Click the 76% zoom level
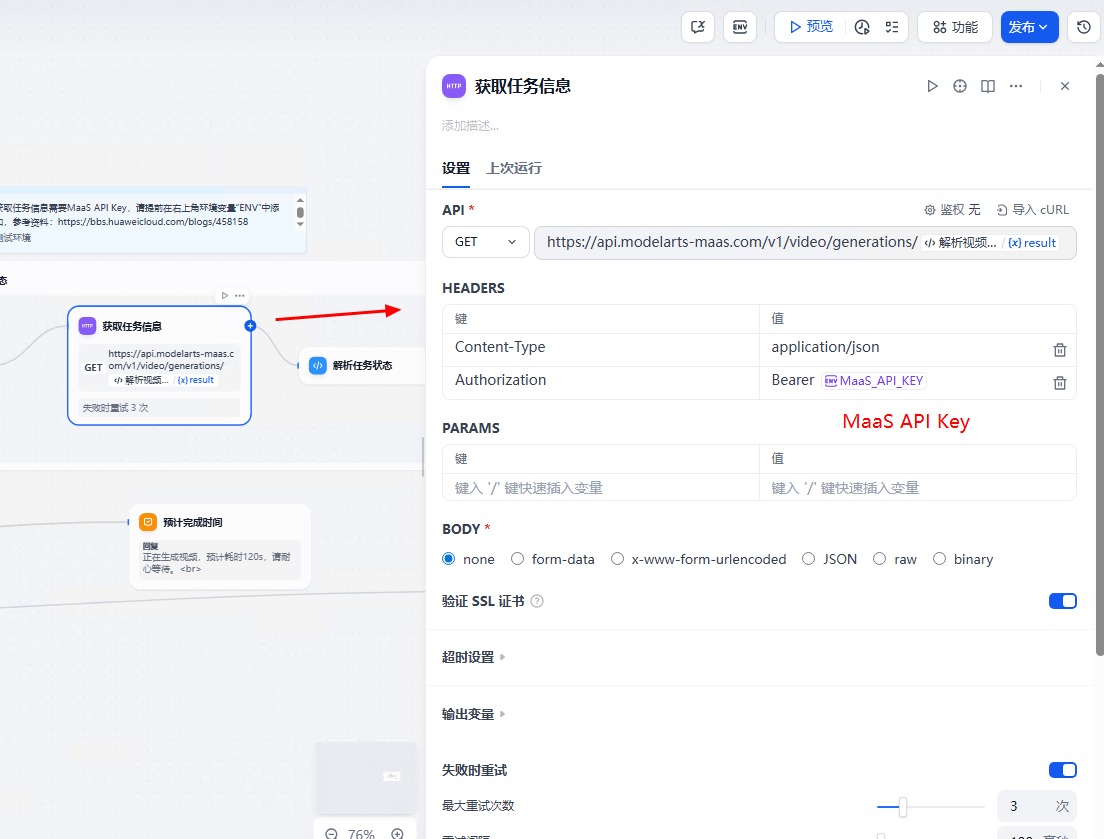 coord(361,834)
